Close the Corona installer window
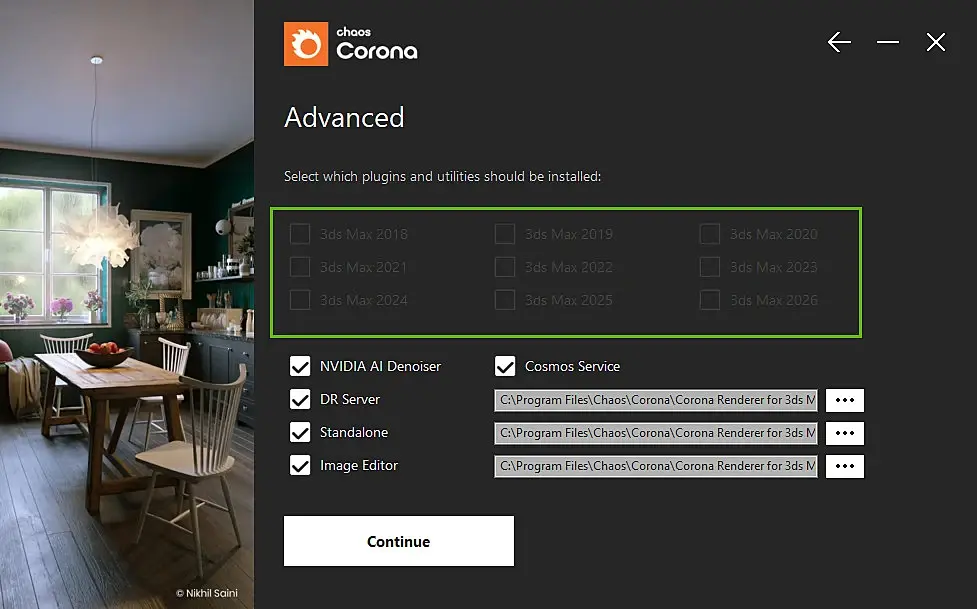 [x=936, y=42]
